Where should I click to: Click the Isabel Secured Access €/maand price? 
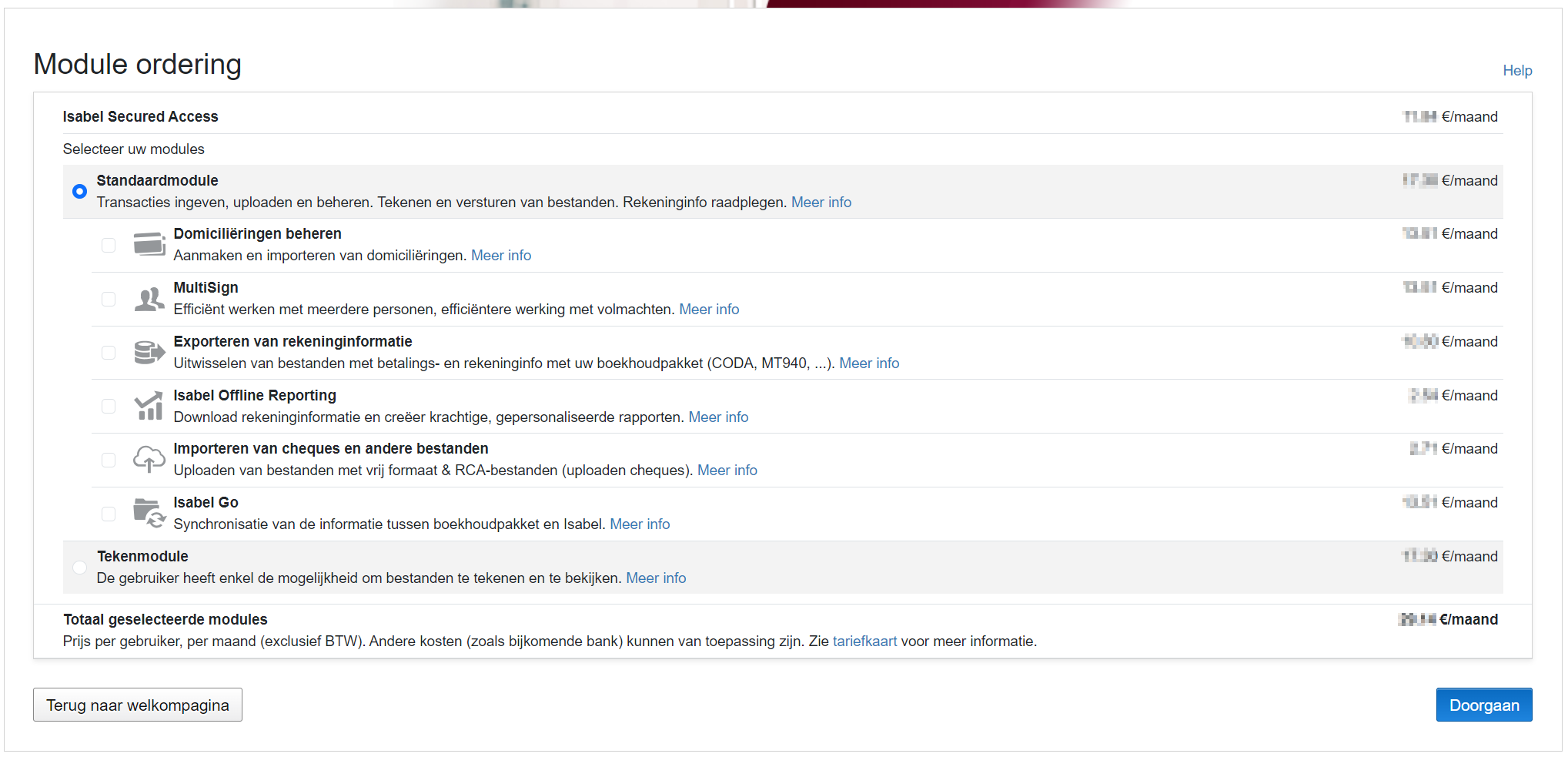(x=1450, y=116)
